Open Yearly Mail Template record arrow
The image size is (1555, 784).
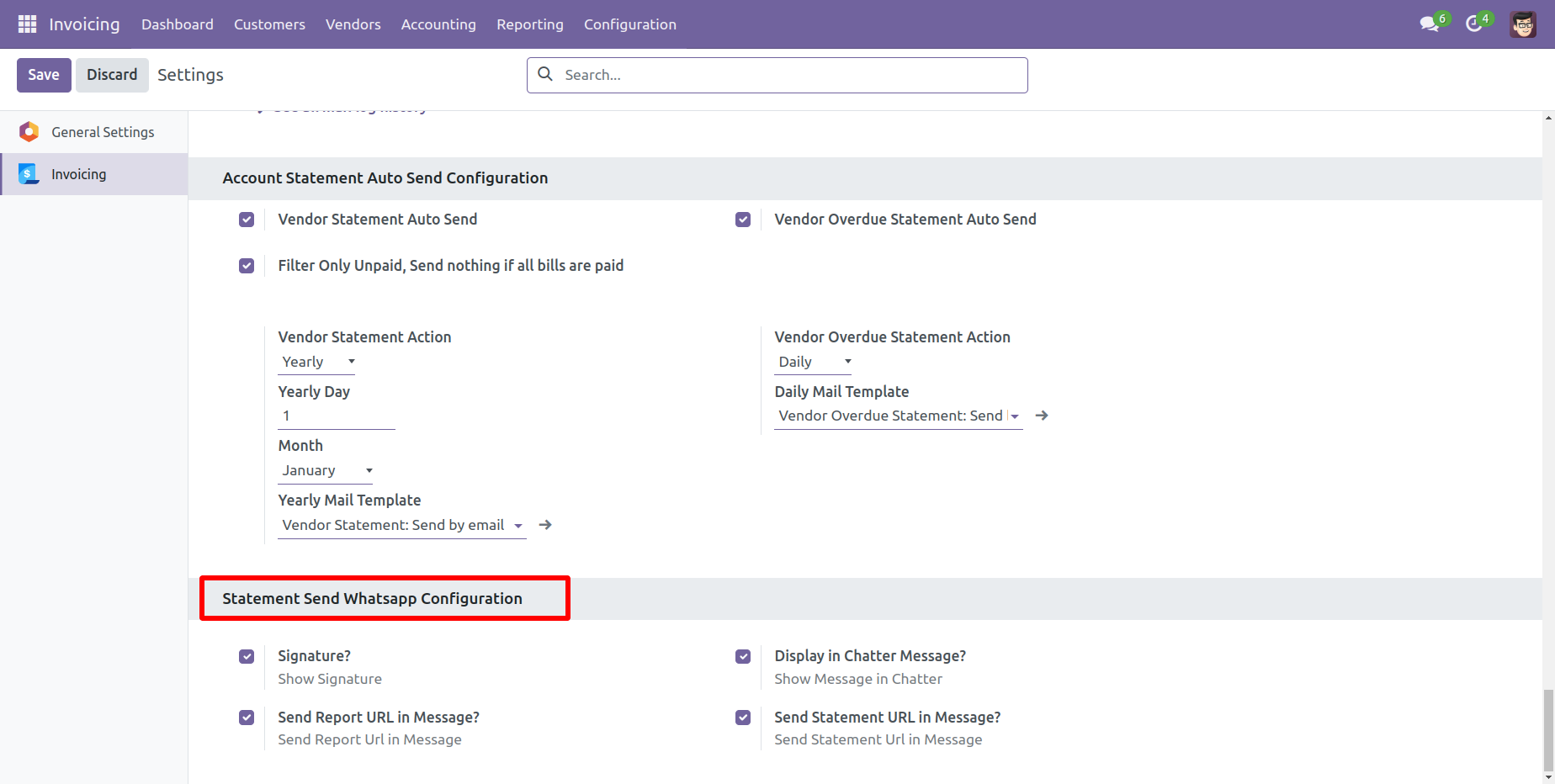545,525
